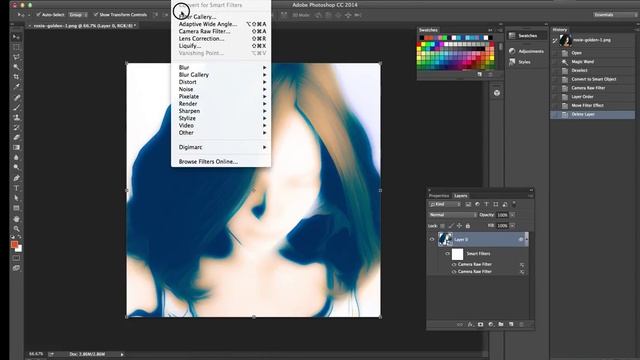
Task: Toggle visibility of second Camera Raw Filter
Action: coord(454,271)
